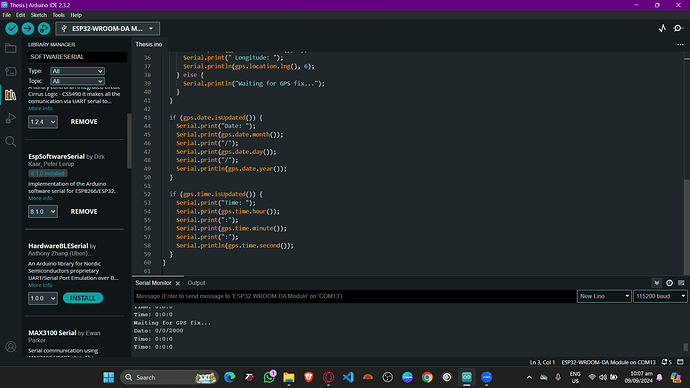Open More info for Cirrus Logic library
The height and width of the screenshot is (388, 690).
point(40,108)
